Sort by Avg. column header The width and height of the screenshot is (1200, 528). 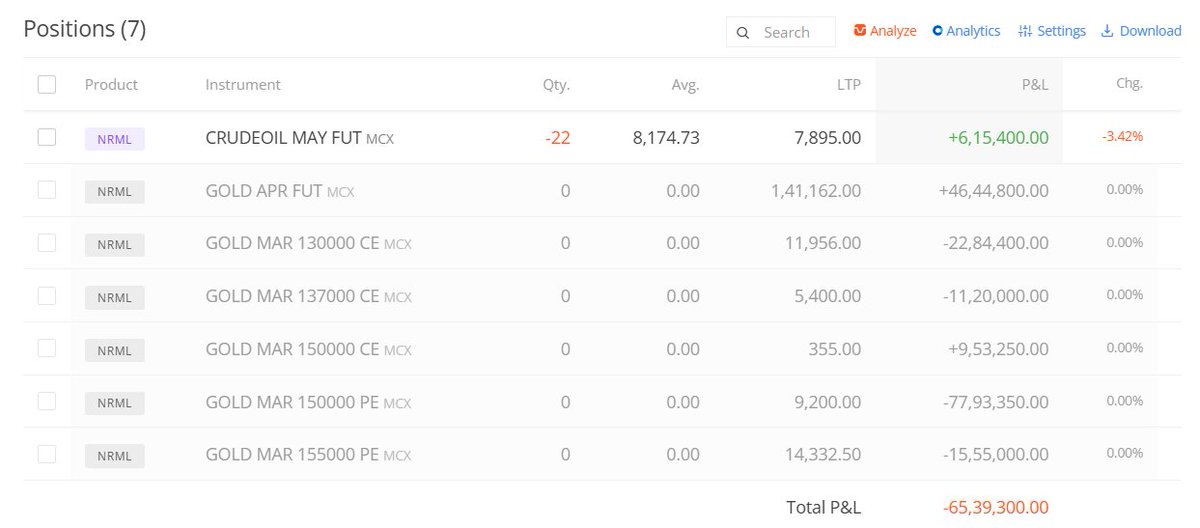(685, 85)
